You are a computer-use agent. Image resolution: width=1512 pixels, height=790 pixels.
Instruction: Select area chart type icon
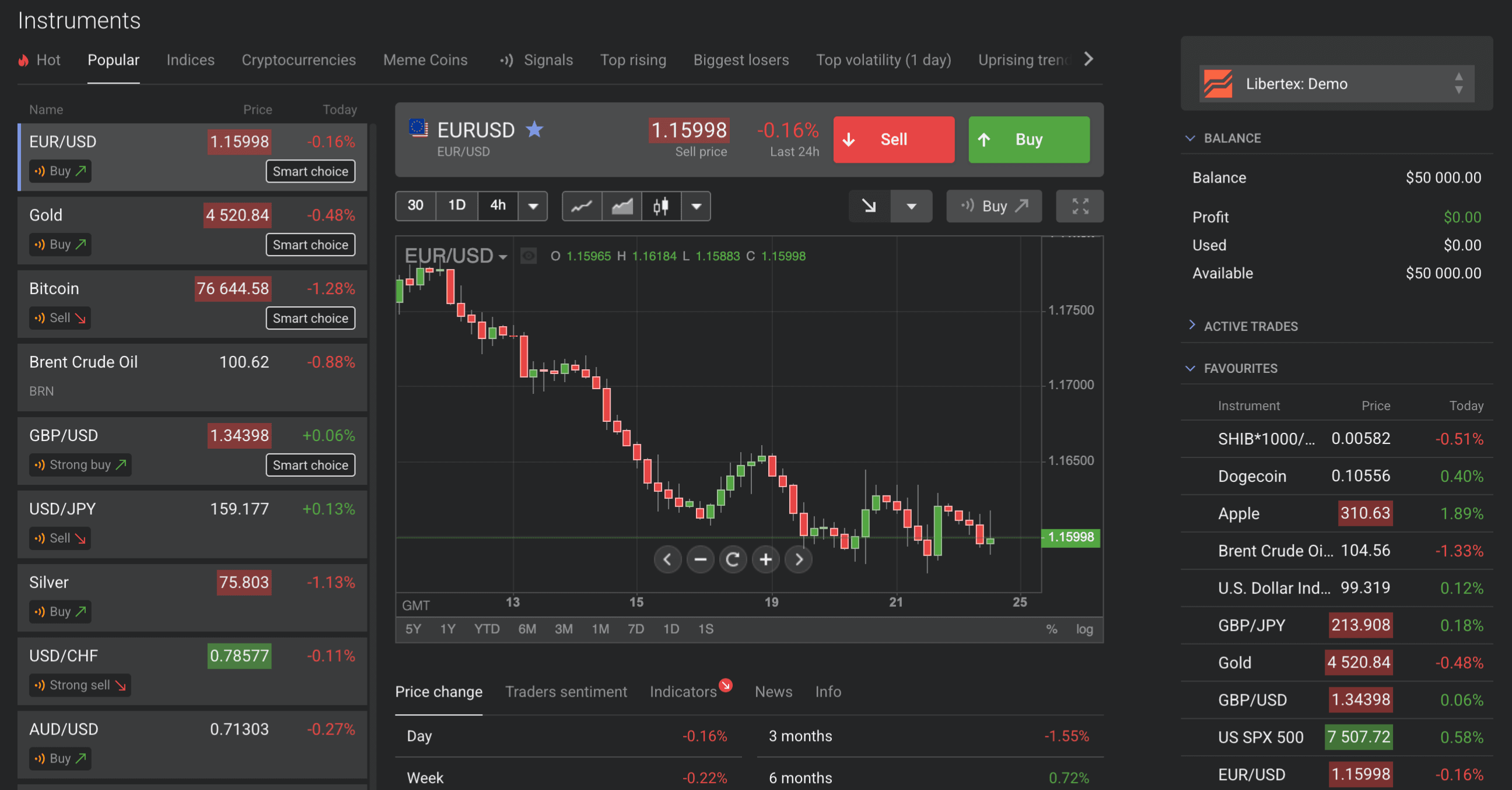[x=622, y=206]
